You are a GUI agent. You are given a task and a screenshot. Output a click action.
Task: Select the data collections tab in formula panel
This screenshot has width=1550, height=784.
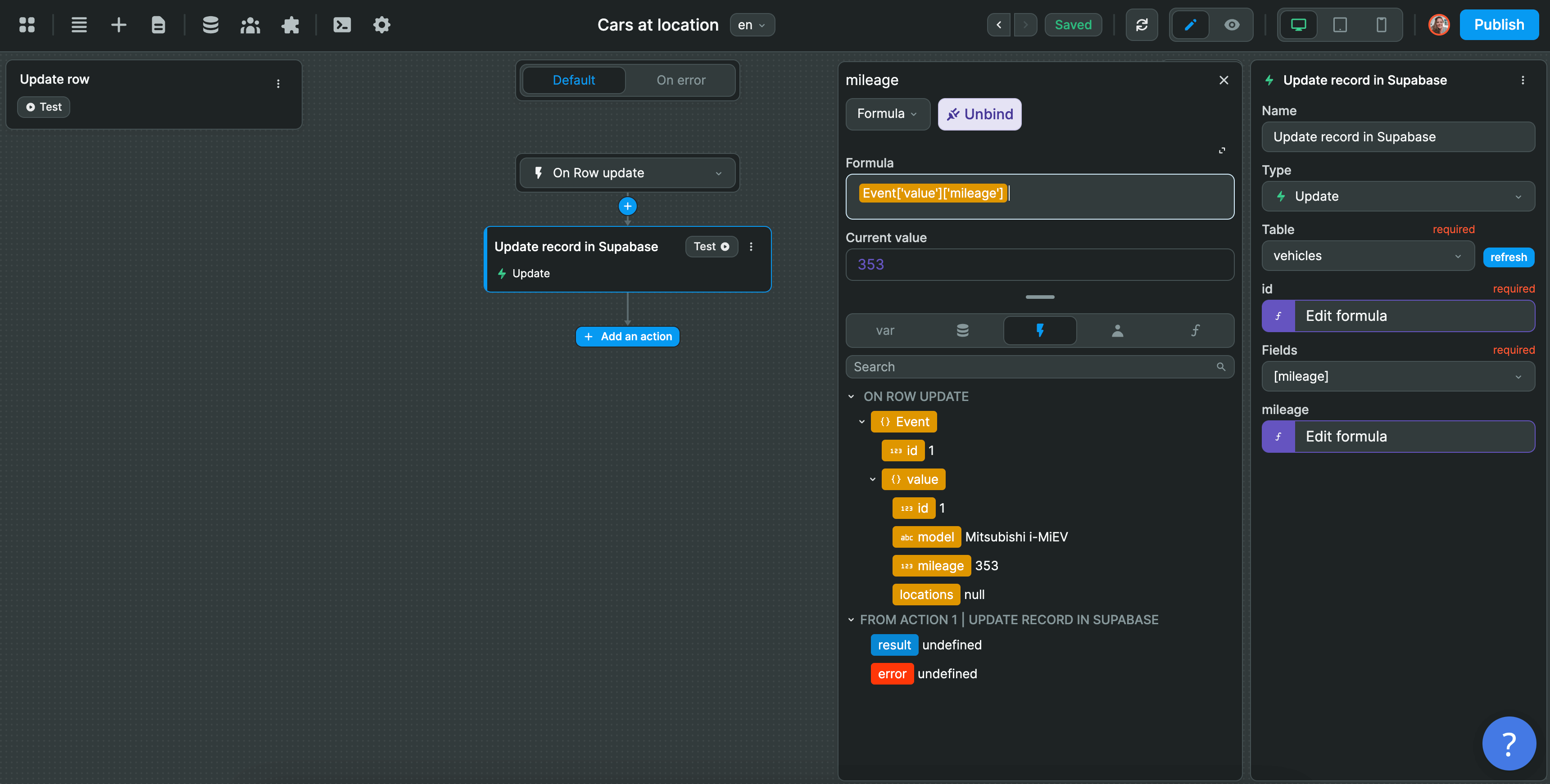point(962,330)
